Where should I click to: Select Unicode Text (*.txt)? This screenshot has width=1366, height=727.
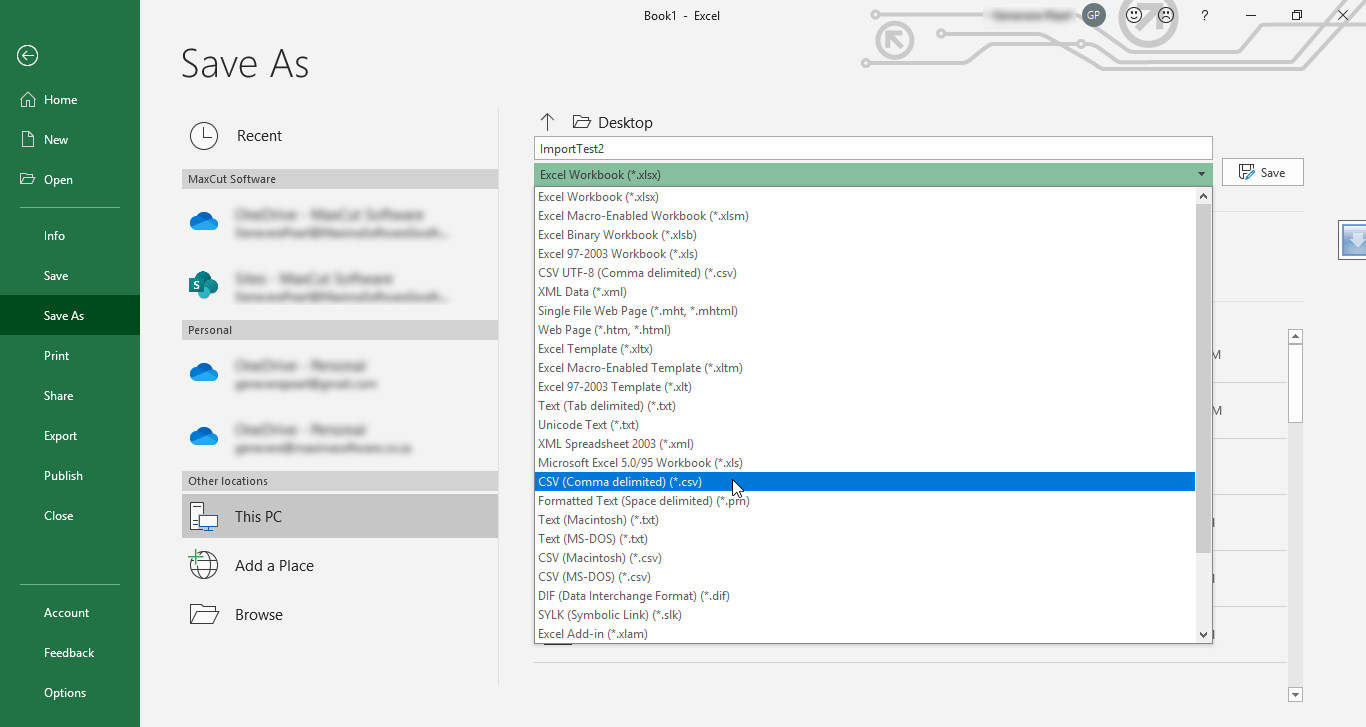(865, 425)
